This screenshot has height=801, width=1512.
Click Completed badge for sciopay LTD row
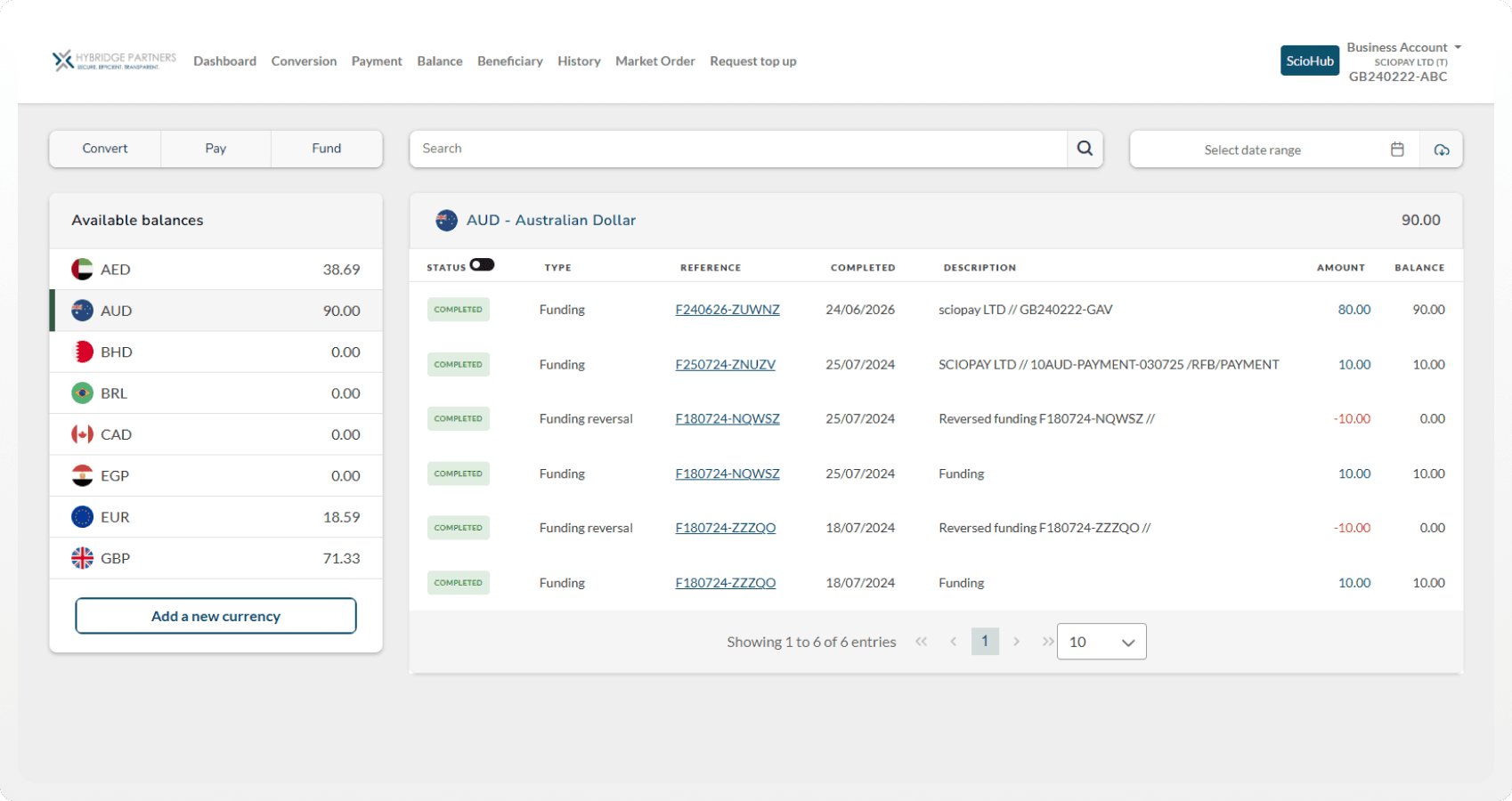459,310
